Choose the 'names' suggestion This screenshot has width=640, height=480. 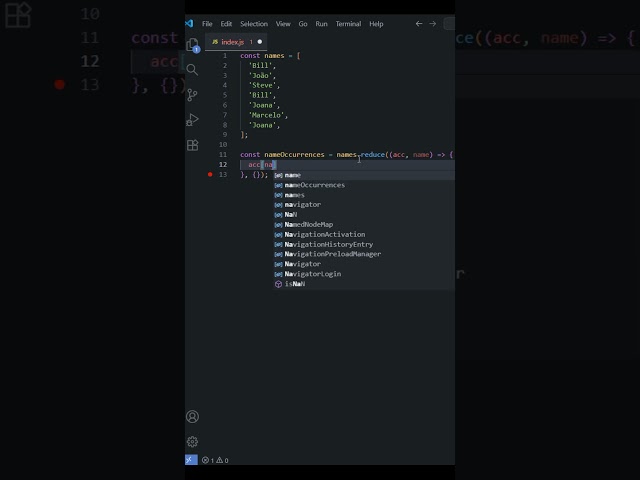tap(364, 195)
